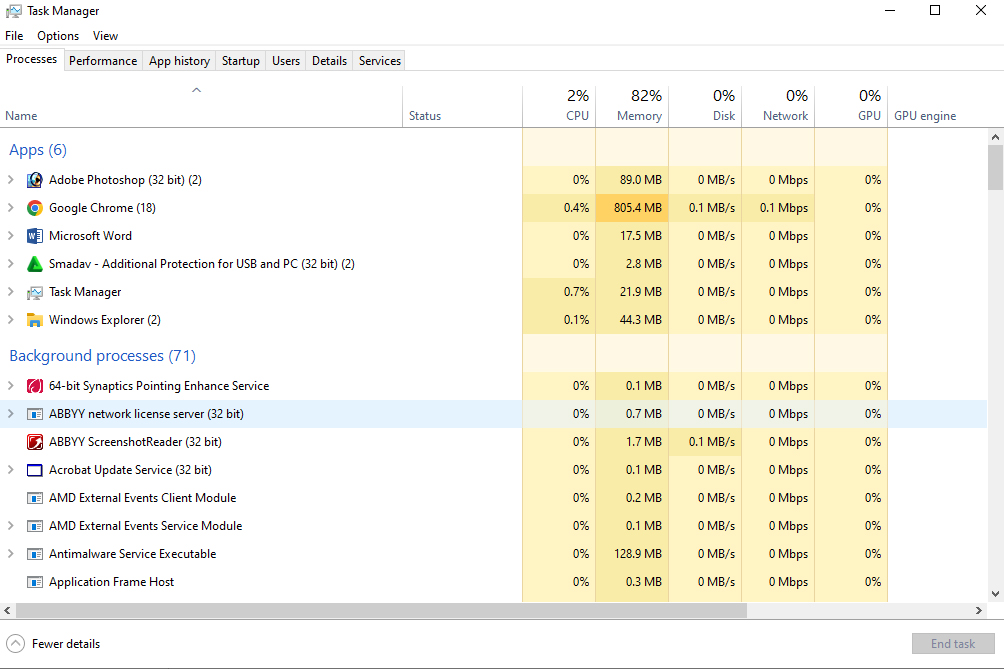Select the Processes tab
The height and width of the screenshot is (669, 1004).
tap(31, 59)
